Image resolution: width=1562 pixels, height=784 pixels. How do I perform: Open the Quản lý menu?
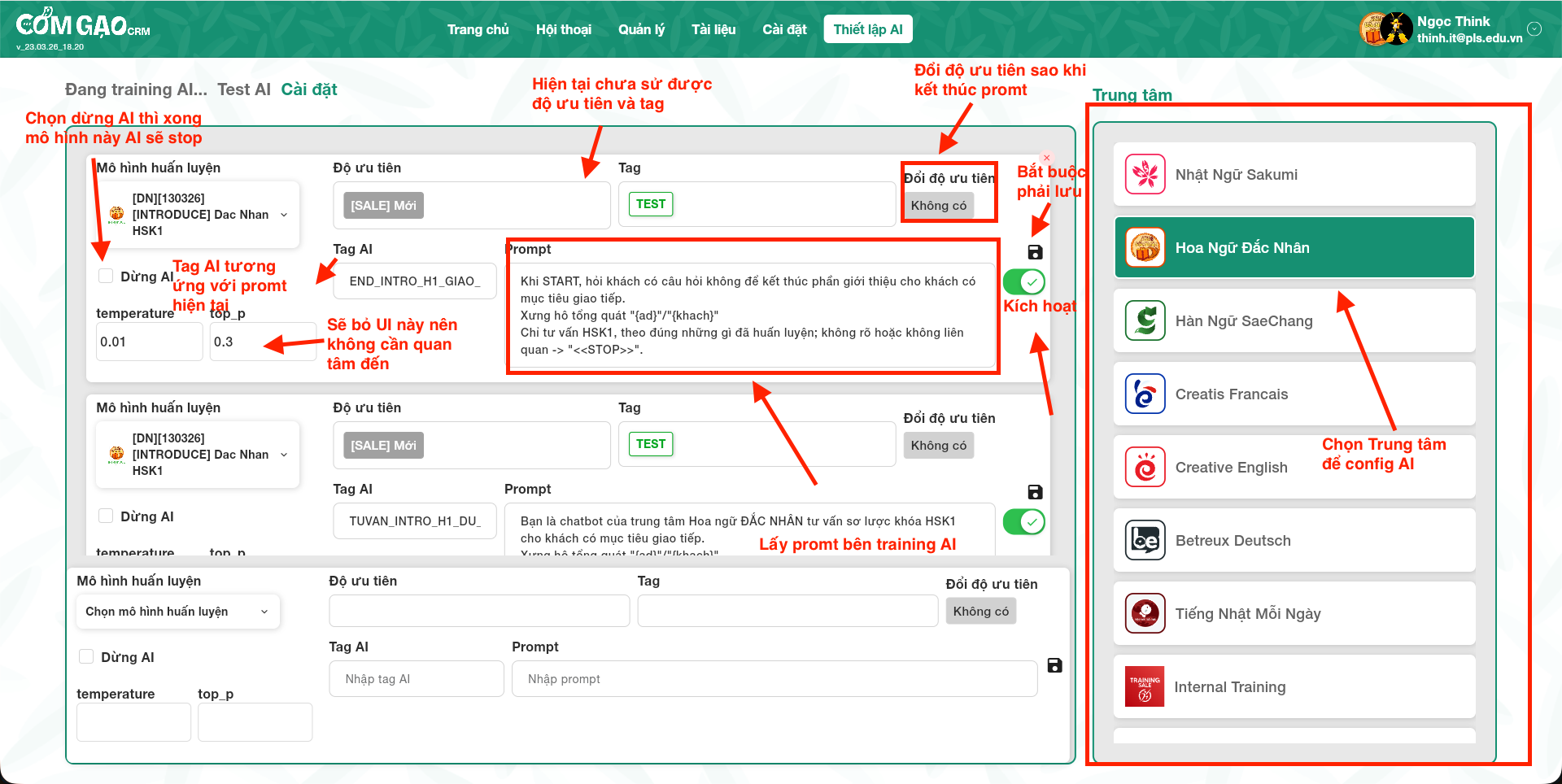[641, 29]
